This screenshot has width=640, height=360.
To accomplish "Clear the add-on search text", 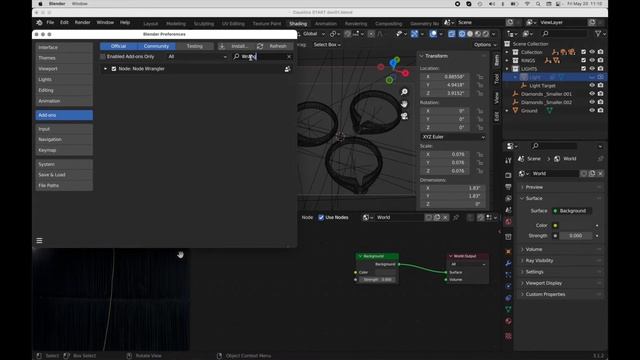I will (289, 57).
